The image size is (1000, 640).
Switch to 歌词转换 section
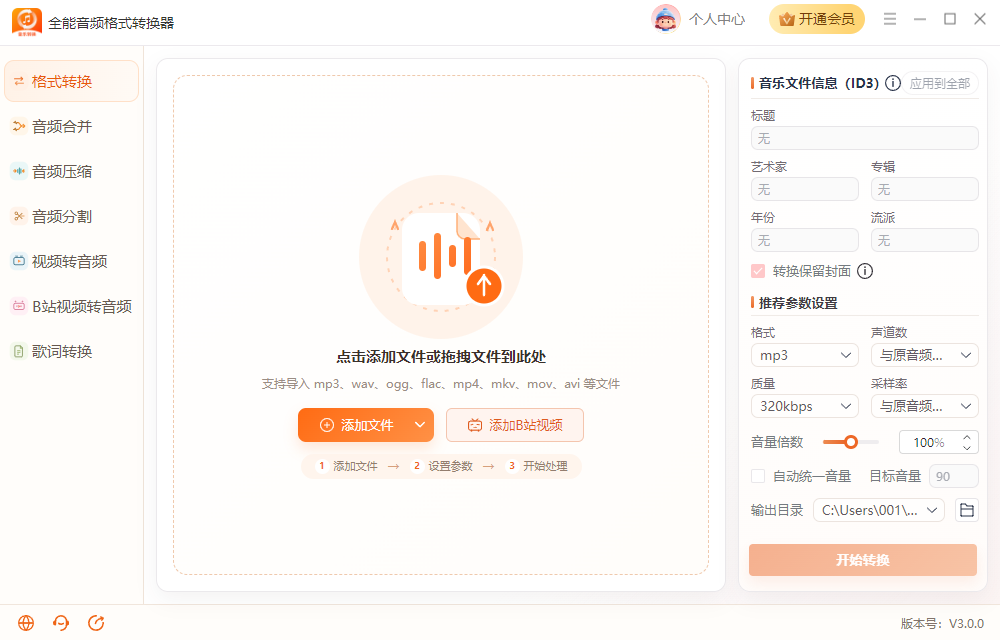pos(71,351)
